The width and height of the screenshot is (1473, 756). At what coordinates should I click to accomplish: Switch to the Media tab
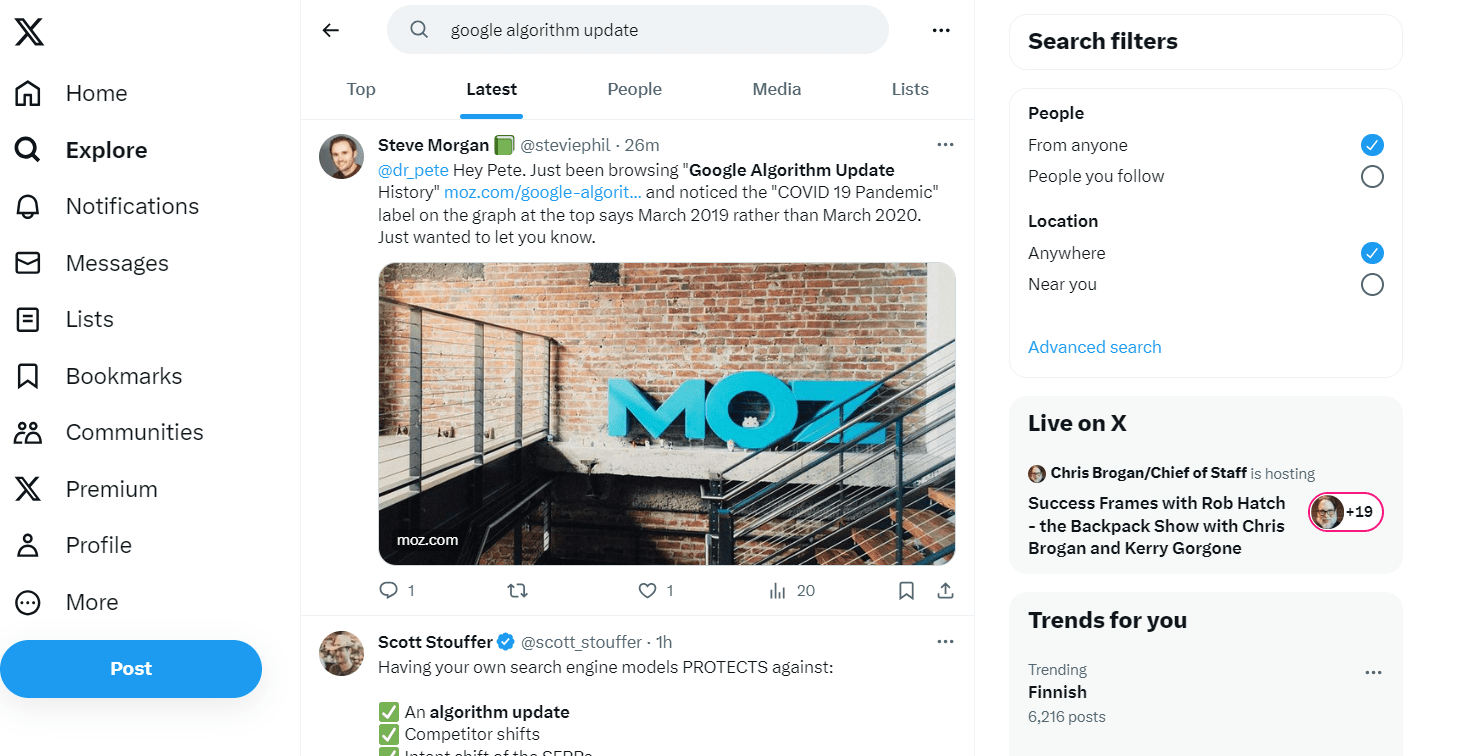[x=777, y=89]
